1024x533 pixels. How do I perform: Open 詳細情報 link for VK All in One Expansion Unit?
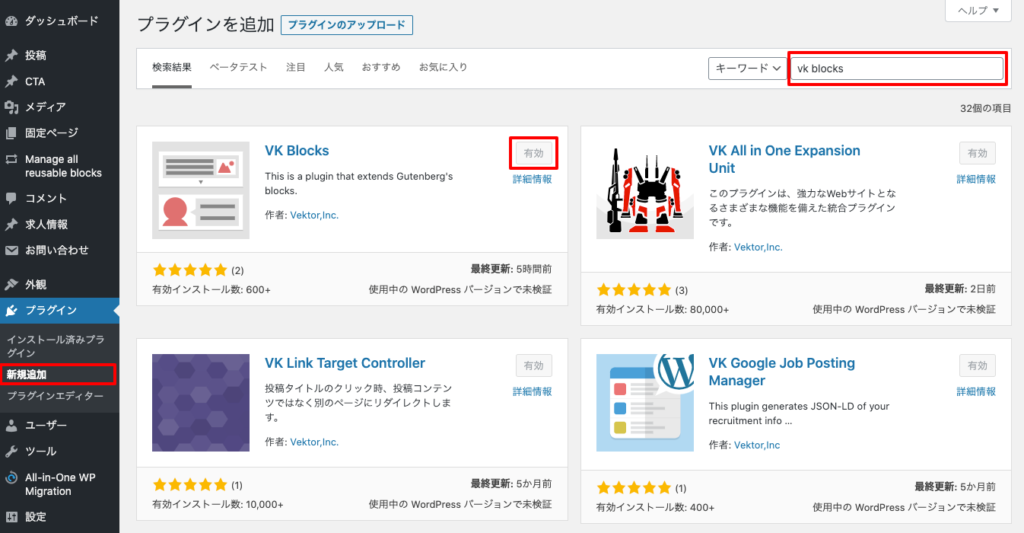tap(976, 179)
